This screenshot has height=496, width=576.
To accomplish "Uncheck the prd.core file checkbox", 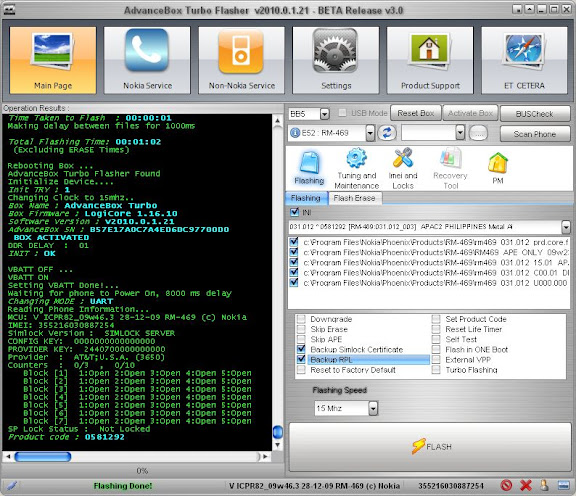I will point(294,242).
